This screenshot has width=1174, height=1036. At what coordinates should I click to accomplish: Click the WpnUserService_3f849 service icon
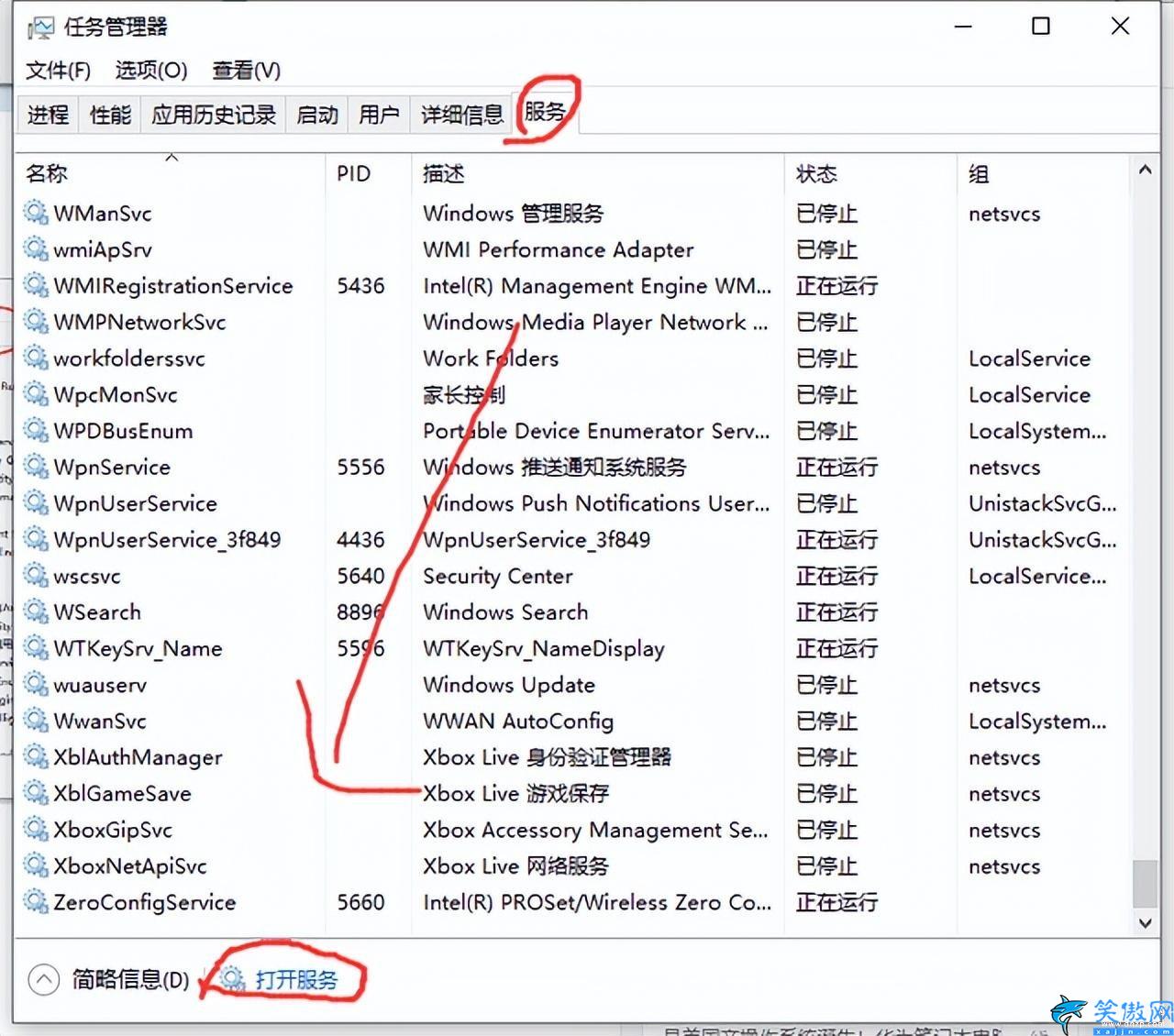pos(36,539)
